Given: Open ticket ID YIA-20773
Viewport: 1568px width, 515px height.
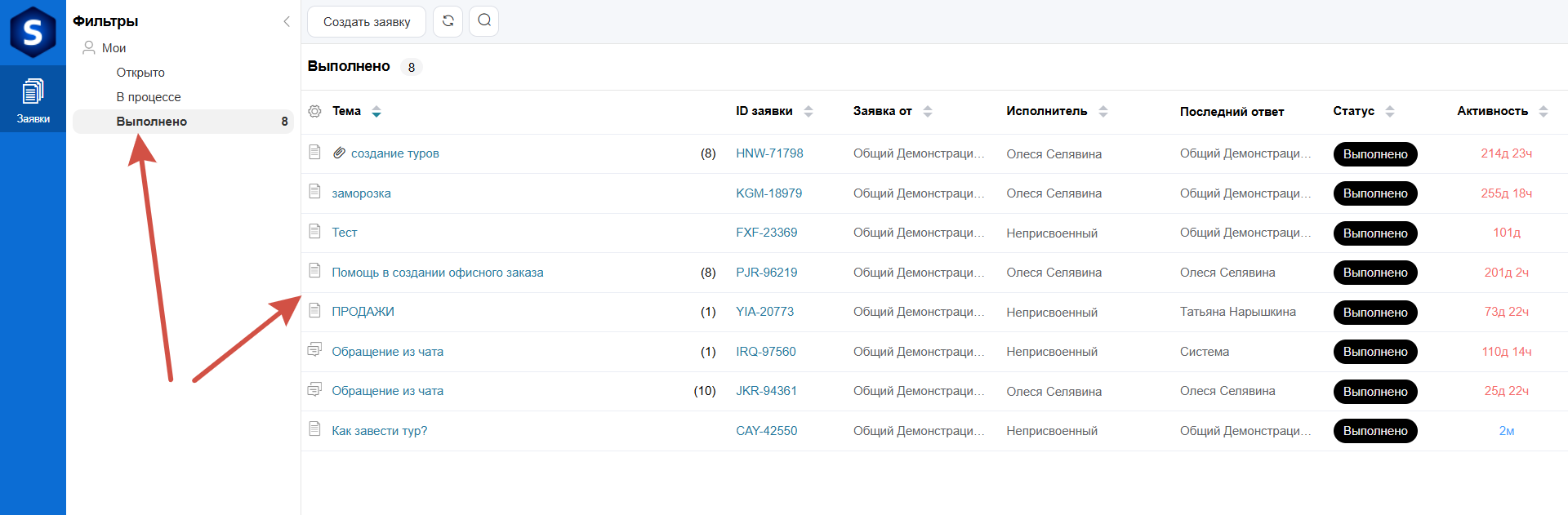Looking at the screenshot, I should click(x=764, y=312).
